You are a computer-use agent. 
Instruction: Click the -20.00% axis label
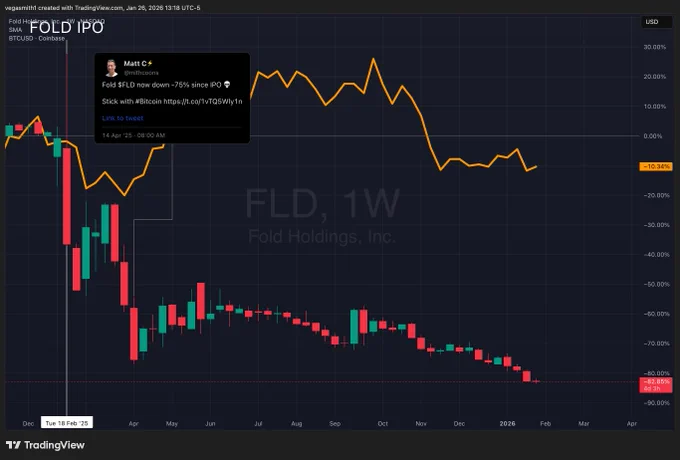point(656,196)
